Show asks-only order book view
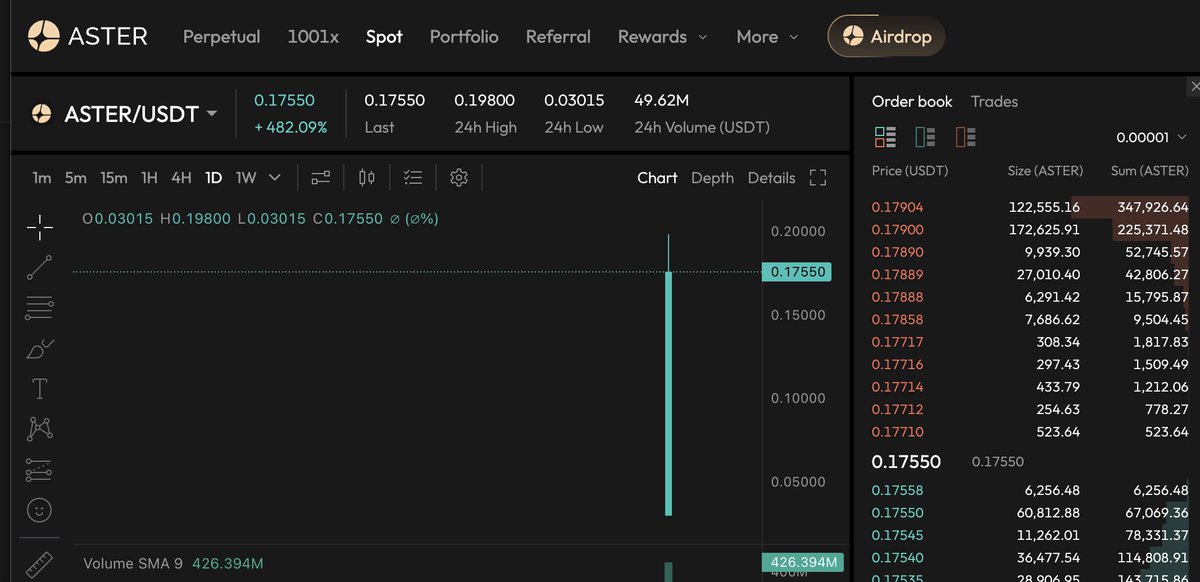Screen dimensions: 1200x582 click(965, 137)
